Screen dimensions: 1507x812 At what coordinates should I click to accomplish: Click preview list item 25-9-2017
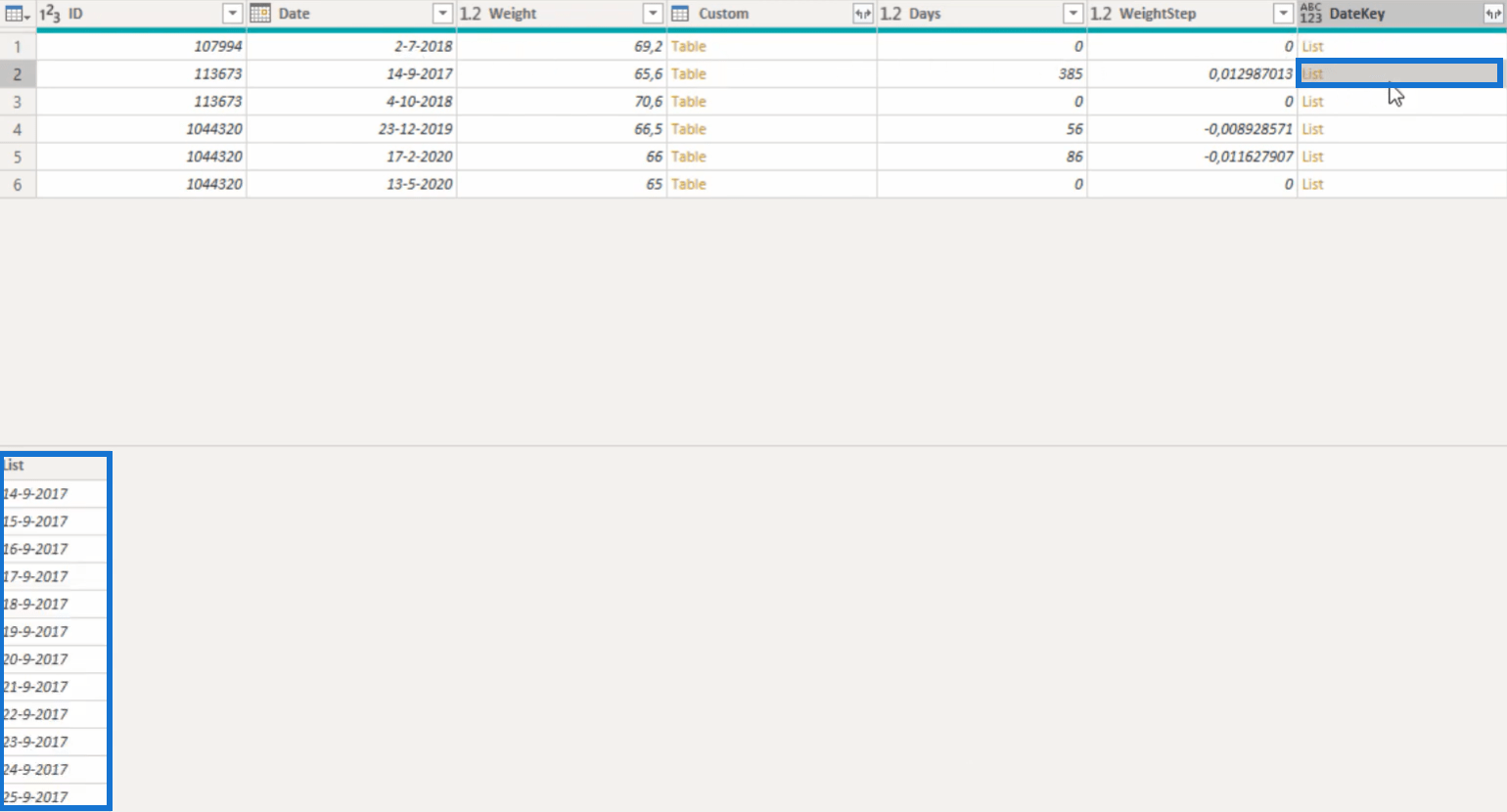(54, 796)
